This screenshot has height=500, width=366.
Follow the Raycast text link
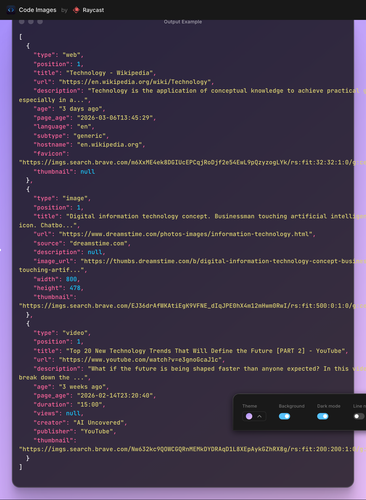click(x=93, y=10)
